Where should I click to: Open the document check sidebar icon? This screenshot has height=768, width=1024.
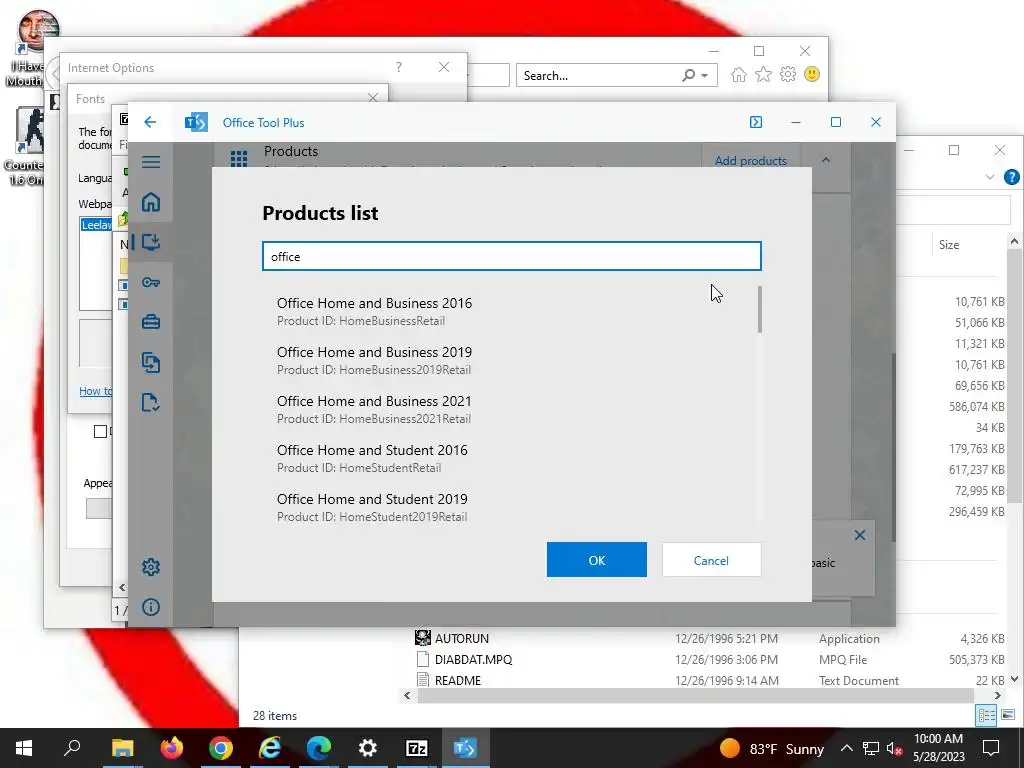pos(151,403)
